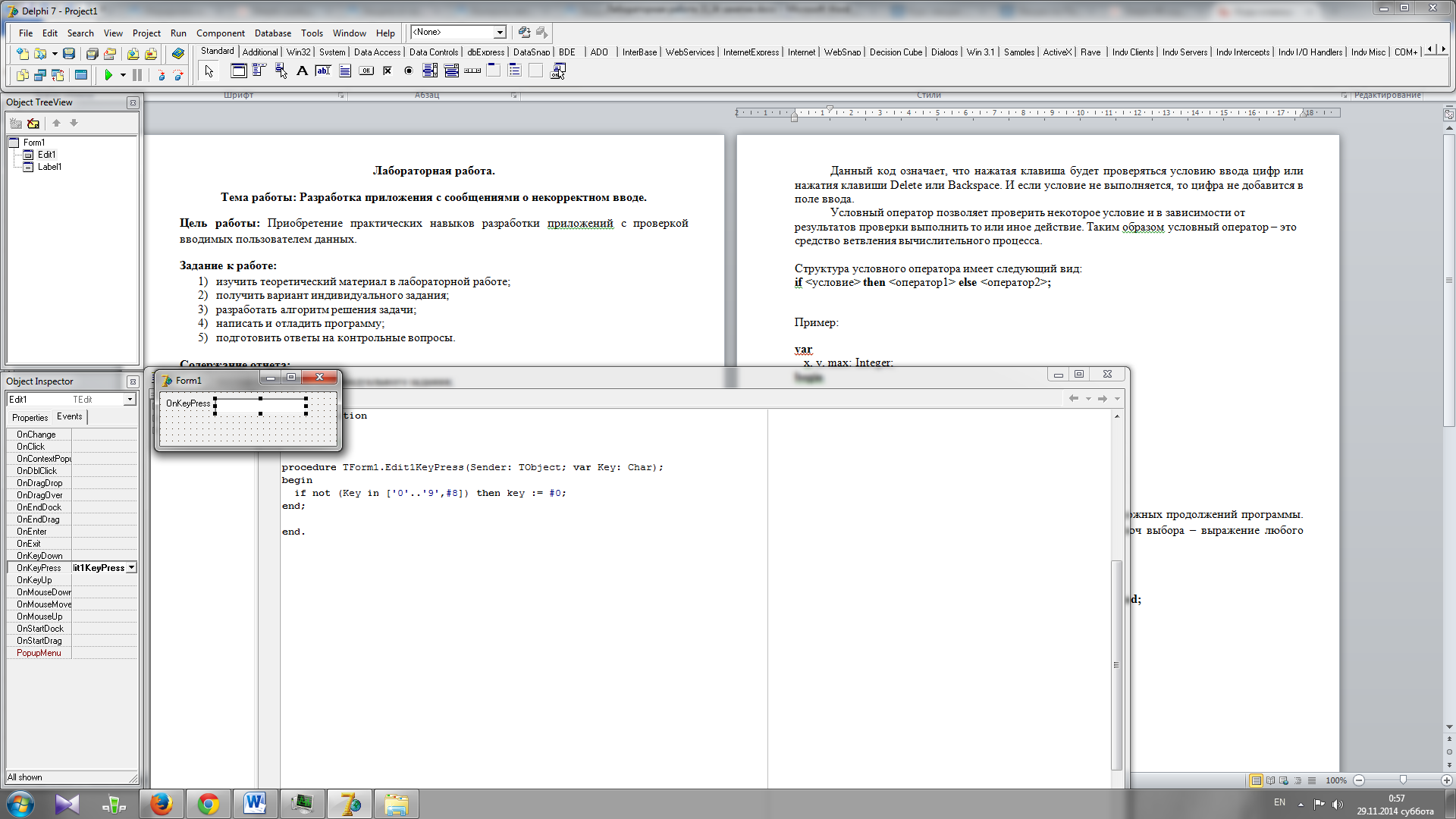
Task: Select the ComboBox component in palette
Action: pos(451,71)
